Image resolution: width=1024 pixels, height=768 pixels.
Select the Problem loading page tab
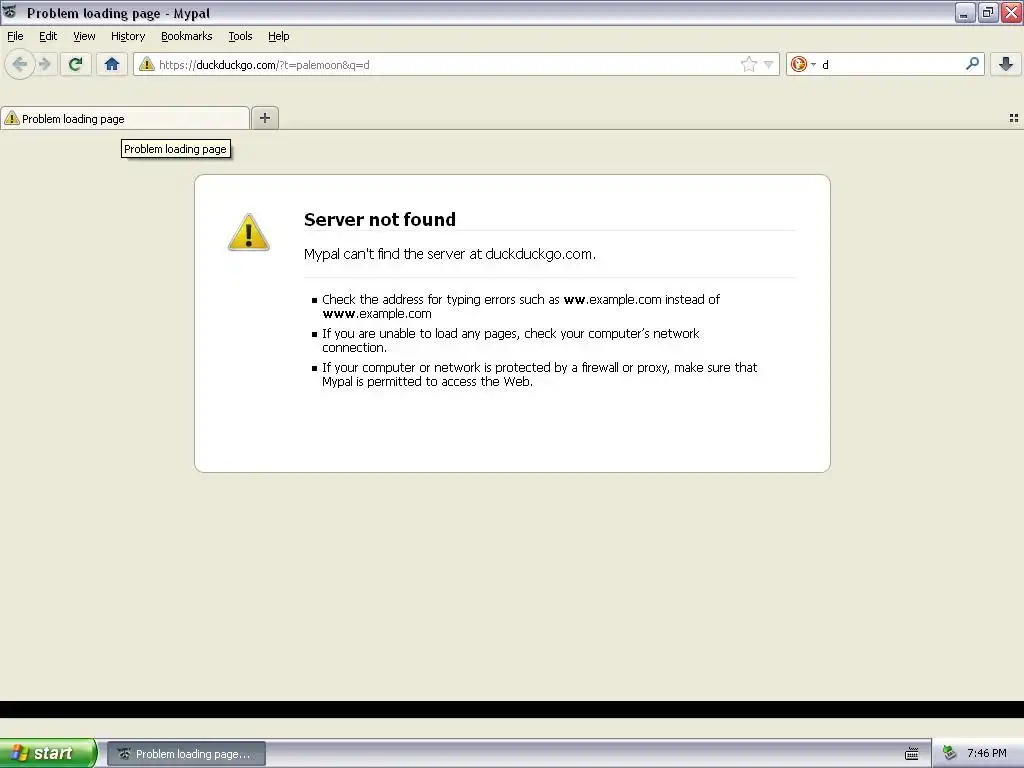[125, 118]
